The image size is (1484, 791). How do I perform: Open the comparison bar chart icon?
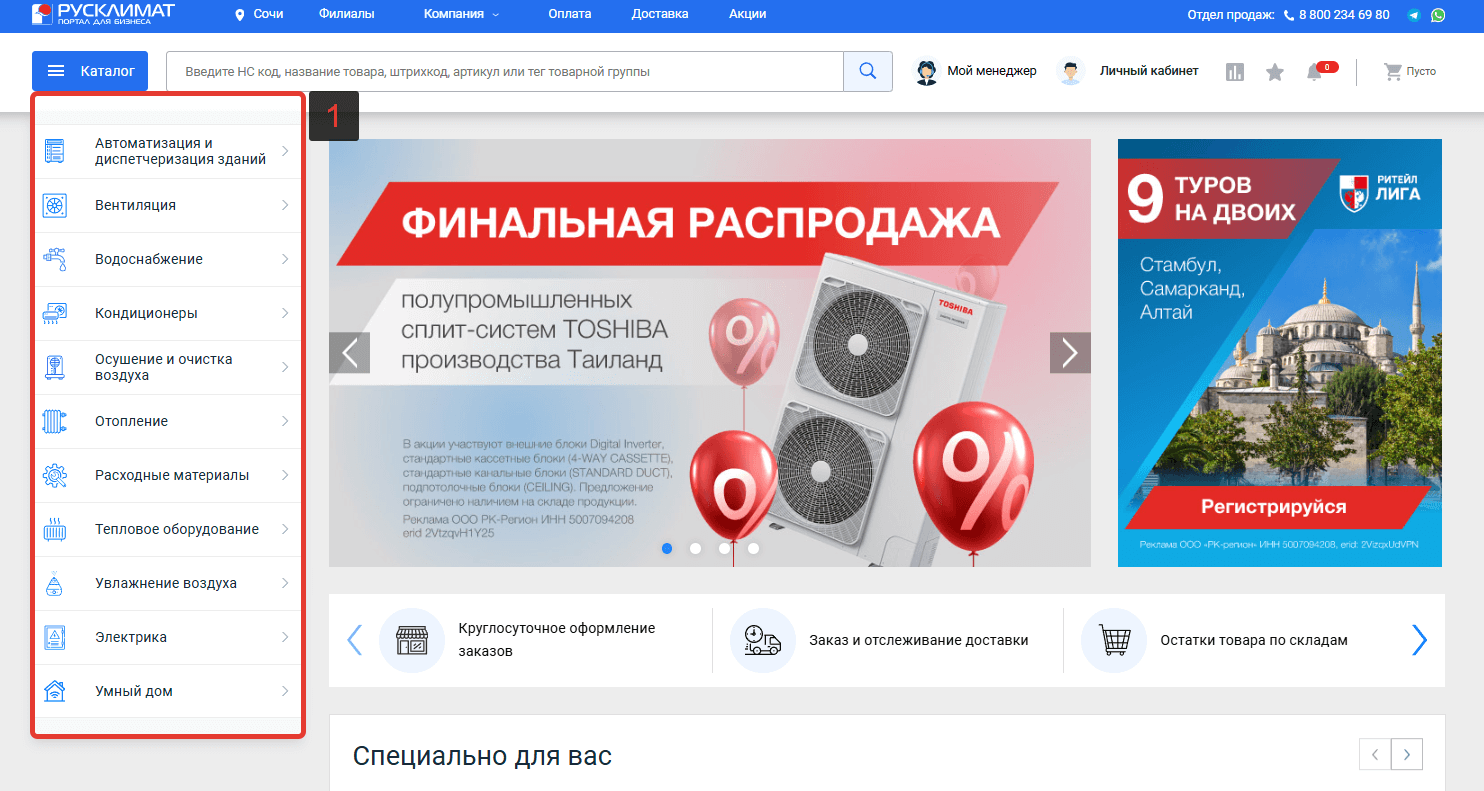[x=1235, y=72]
